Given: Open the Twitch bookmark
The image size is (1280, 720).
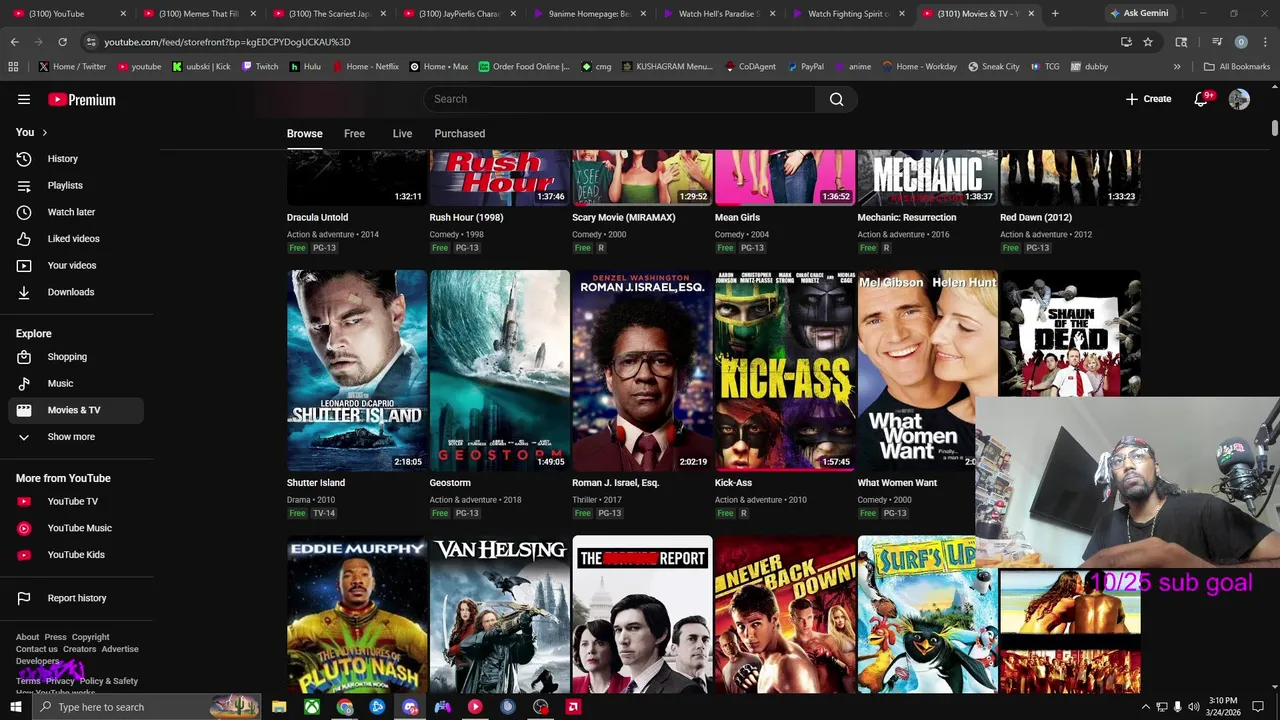Looking at the screenshot, I should [x=259, y=67].
